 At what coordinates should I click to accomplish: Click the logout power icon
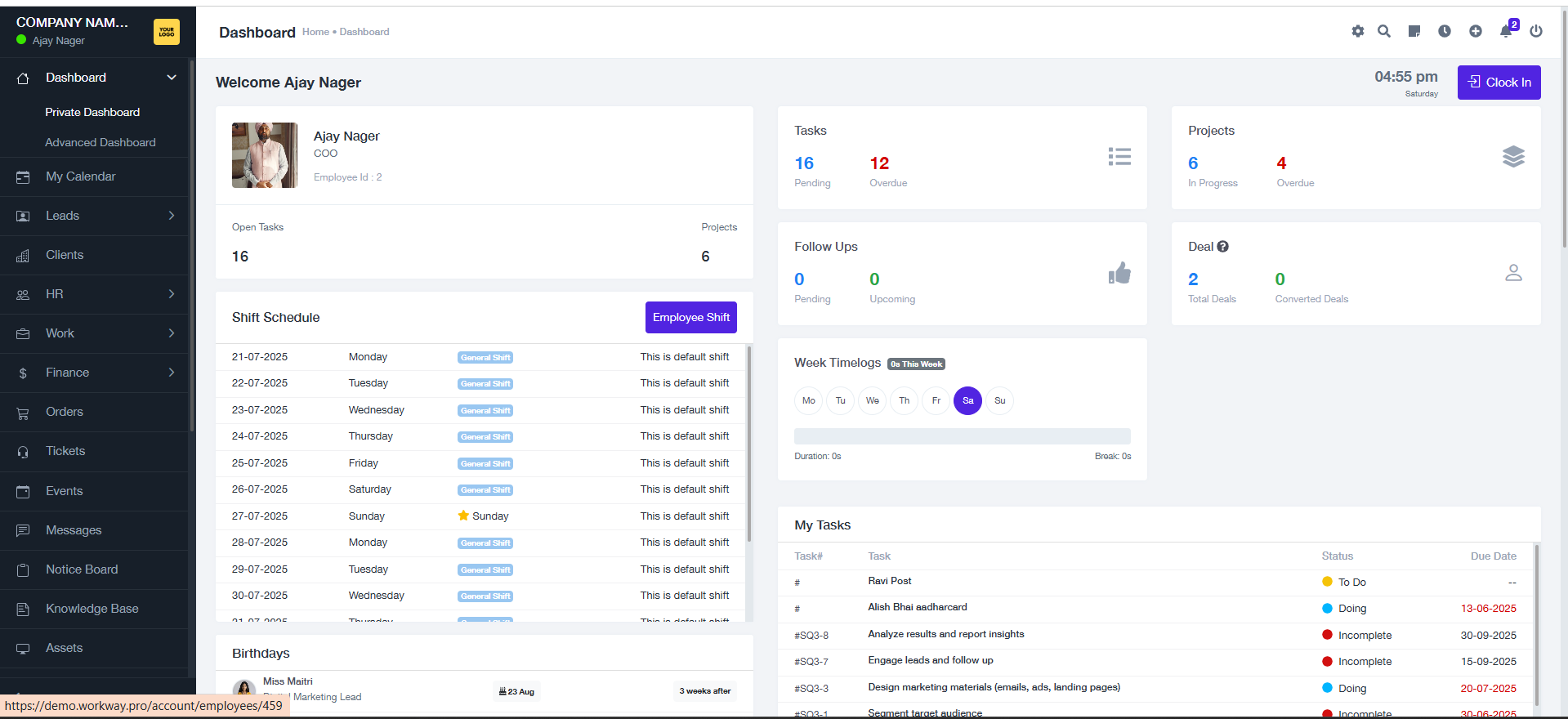[x=1536, y=31]
